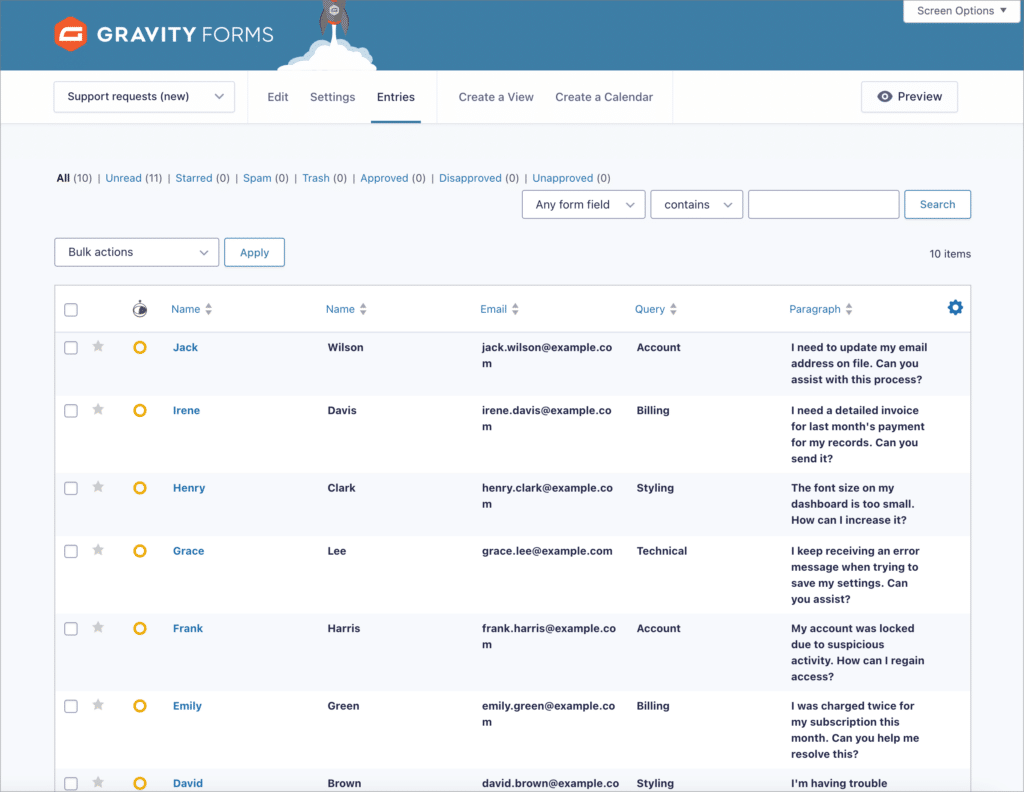This screenshot has height=792, width=1024.
Task: Switch to the Edit tab
Action: click(x=277, y=97)
